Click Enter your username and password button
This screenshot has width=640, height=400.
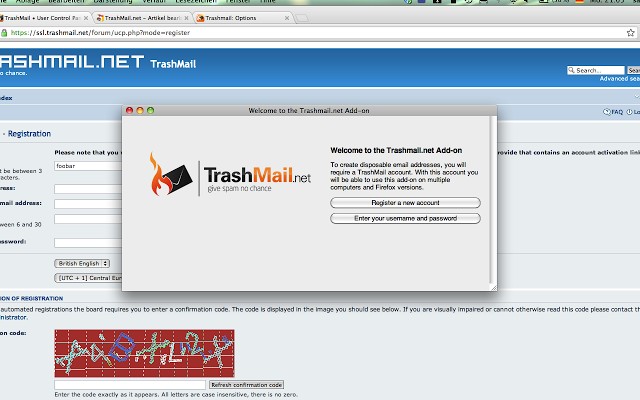pos(405,218)
